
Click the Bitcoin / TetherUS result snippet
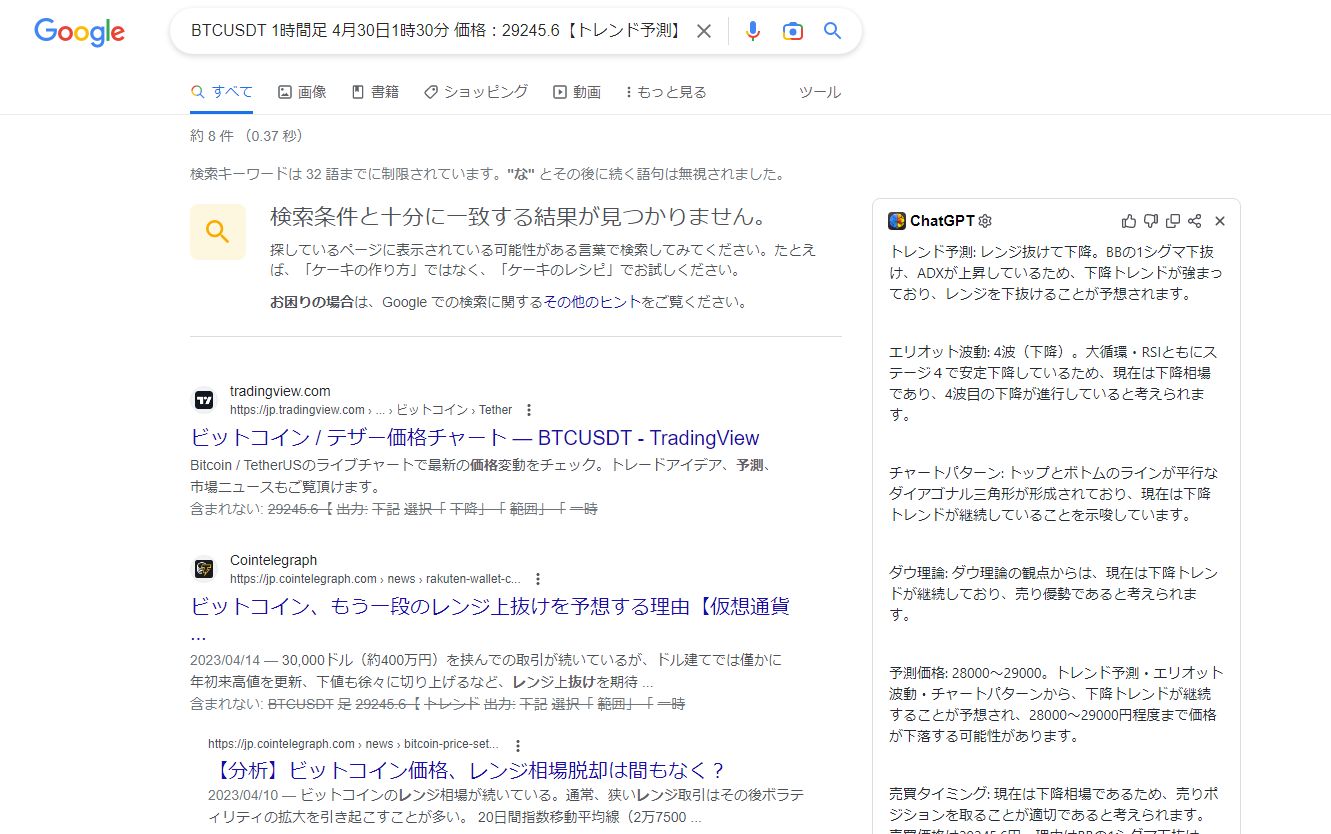(x=481, y=476)
